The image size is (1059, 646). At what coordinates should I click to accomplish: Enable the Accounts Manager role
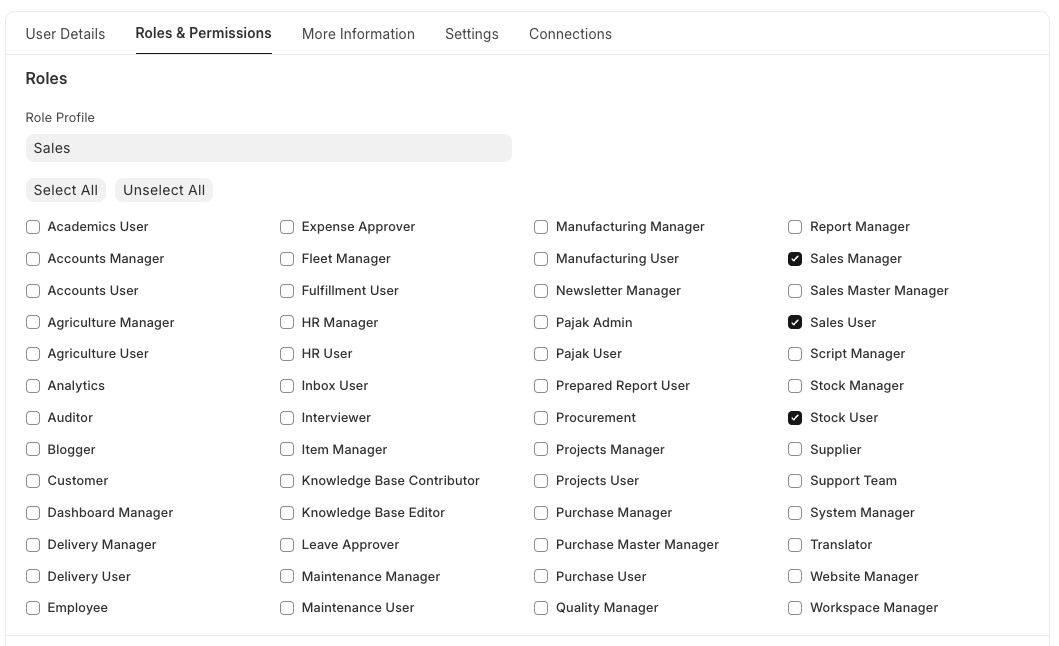32,258
